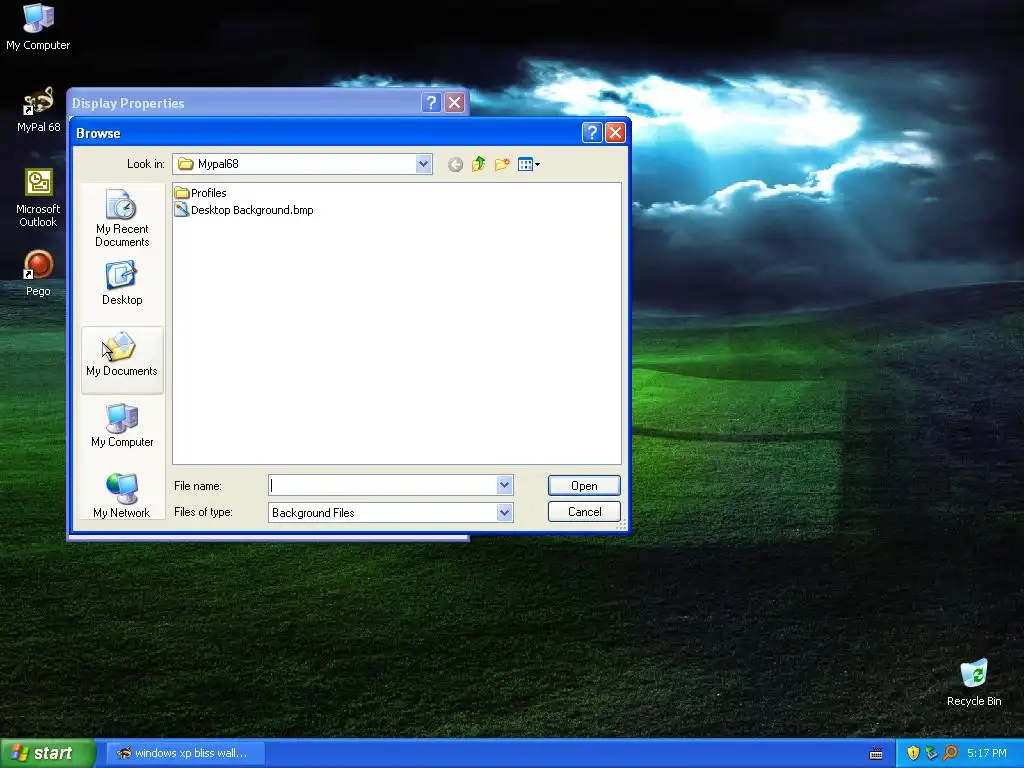Select the MyPal 68 desktop shortcut
Image resolution: width=1024 pixels, height=768 pixels.
(x=38, y=110)
